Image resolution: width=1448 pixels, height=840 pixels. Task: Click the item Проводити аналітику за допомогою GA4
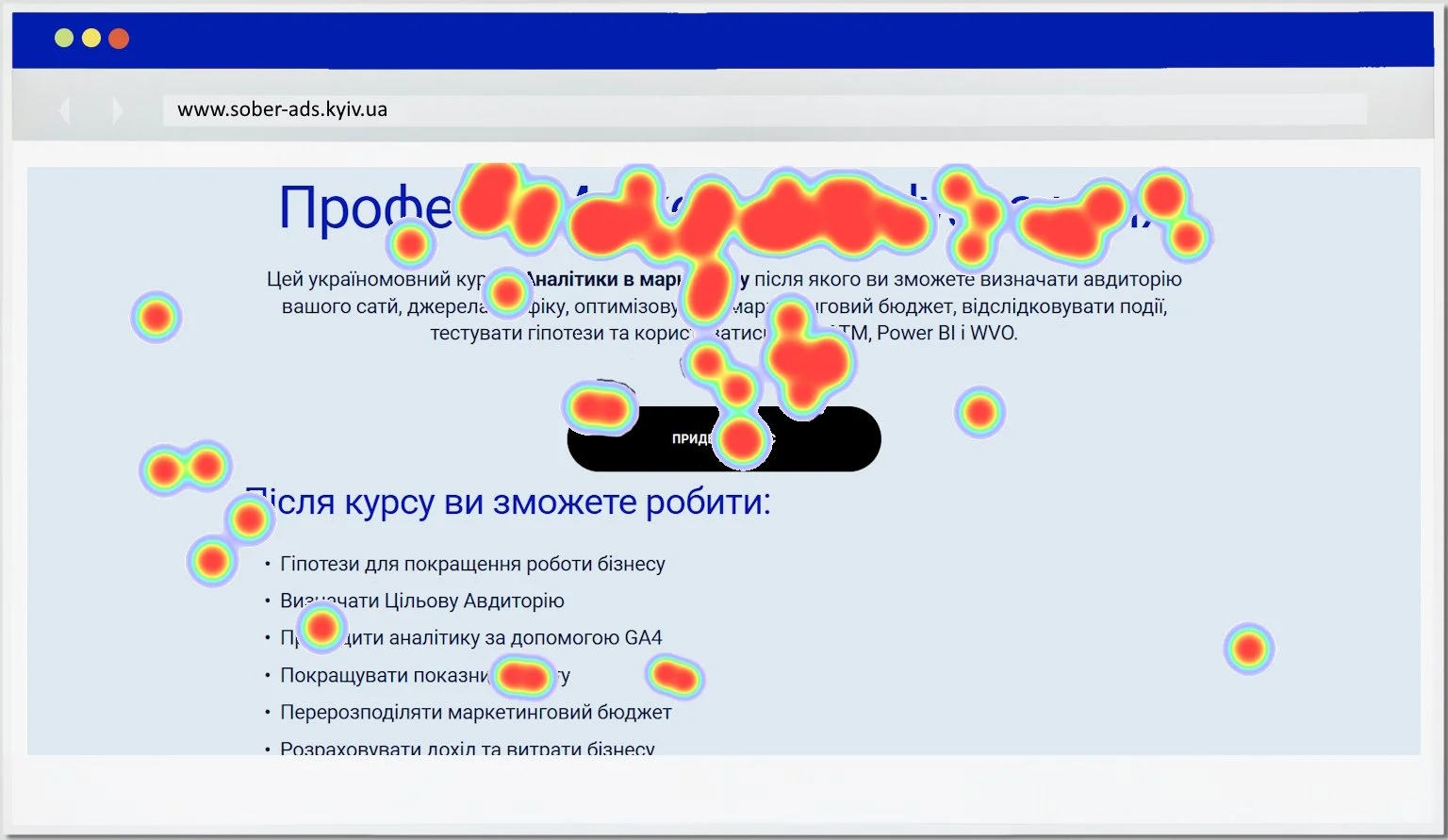tap(471, 637)
